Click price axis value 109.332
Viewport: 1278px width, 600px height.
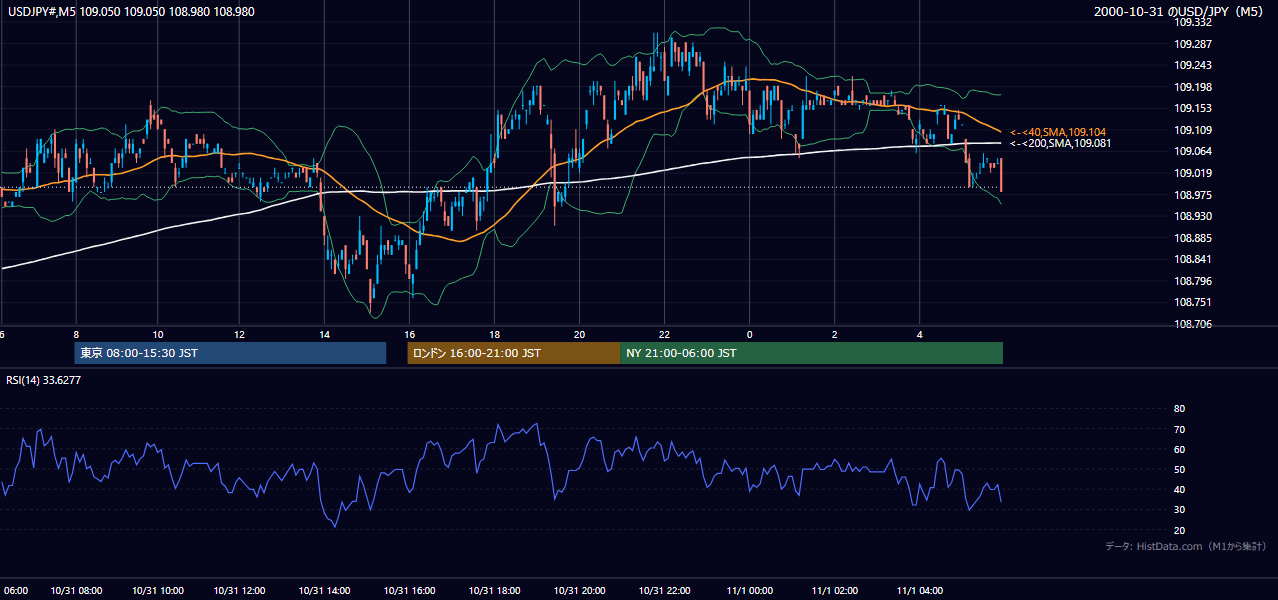tap(1193, 22)
